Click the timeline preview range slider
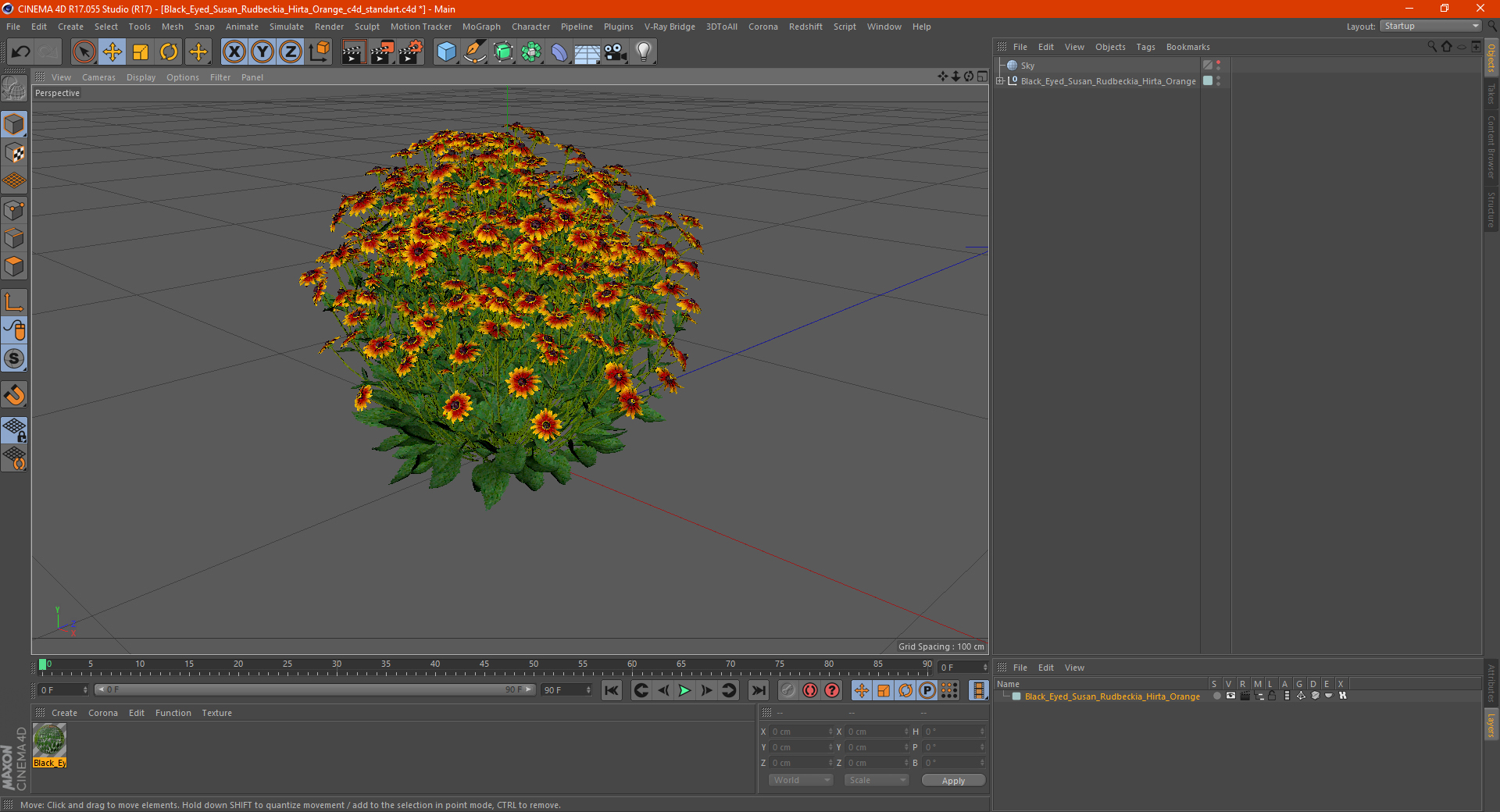 tap(315, 689)
